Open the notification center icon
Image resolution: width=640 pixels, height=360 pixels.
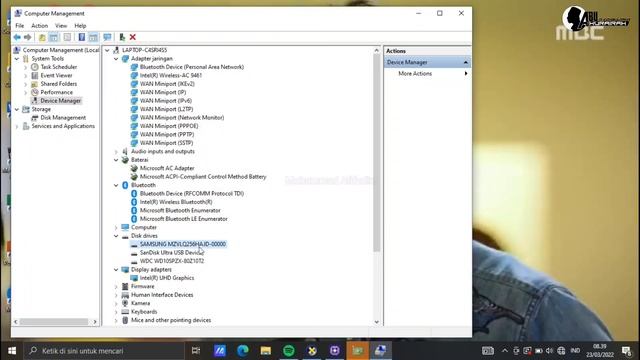click(627, 351)
